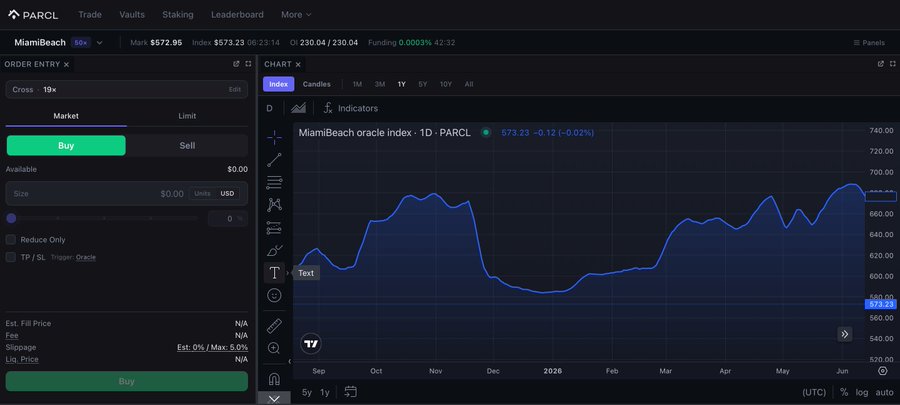Pop out the Order Entry panel
Viewport: 900px width, 405px height.
236,64
